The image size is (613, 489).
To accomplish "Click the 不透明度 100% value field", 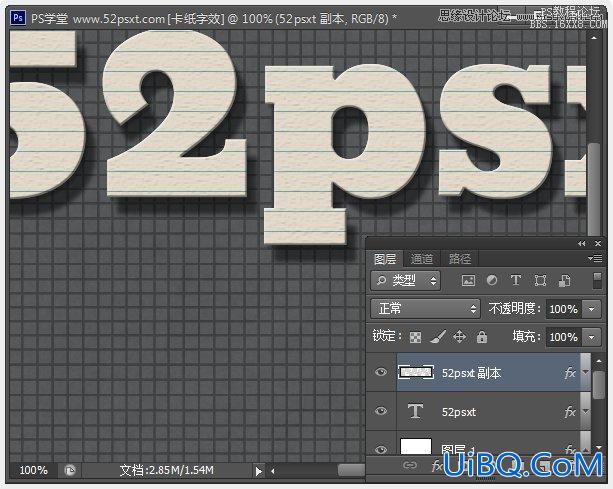I will click(x=563, y=309).
